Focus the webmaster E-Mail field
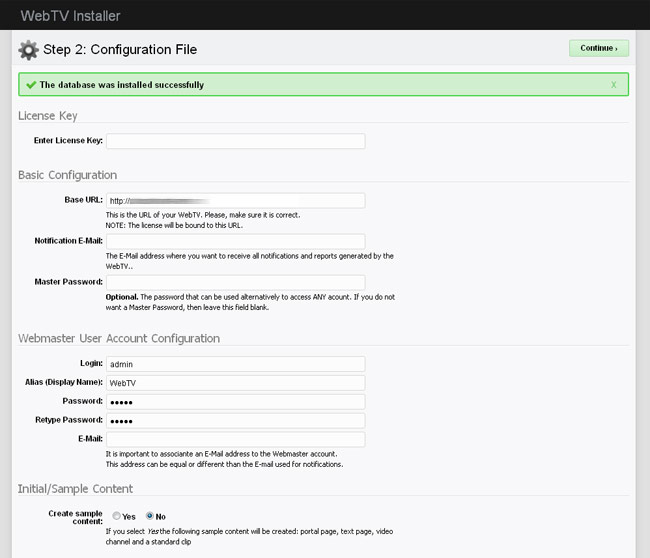 (x=235, y=439)
